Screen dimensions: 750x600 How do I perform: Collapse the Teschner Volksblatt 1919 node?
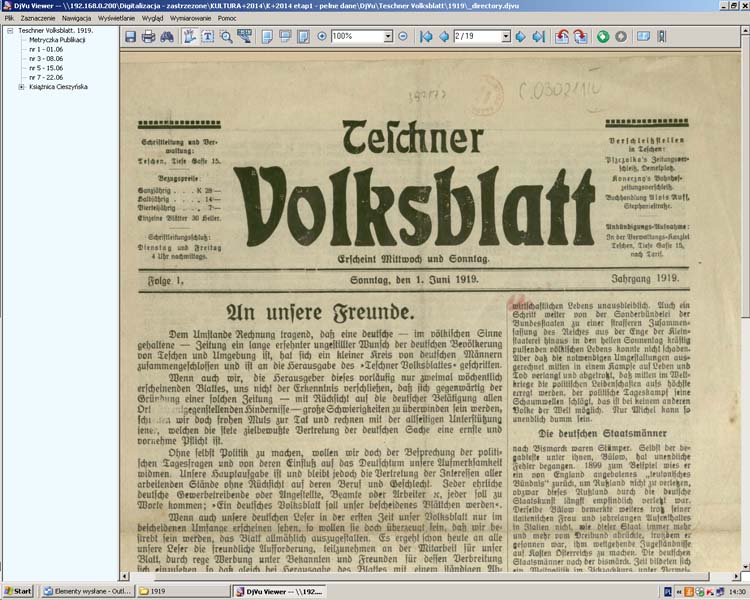(10, 31)
